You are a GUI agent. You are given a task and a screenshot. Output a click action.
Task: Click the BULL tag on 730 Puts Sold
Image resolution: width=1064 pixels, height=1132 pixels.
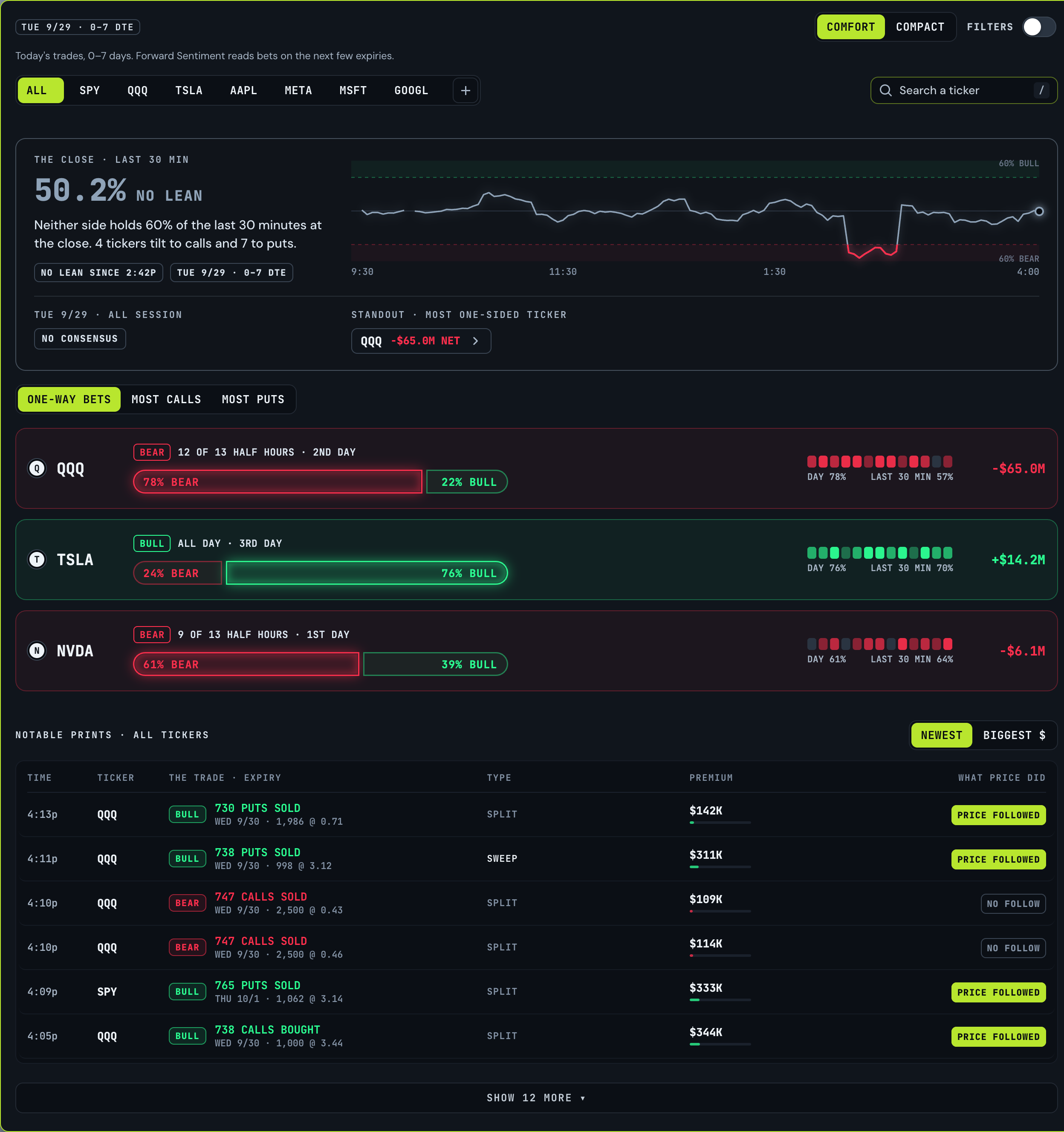tap(188, 815)
